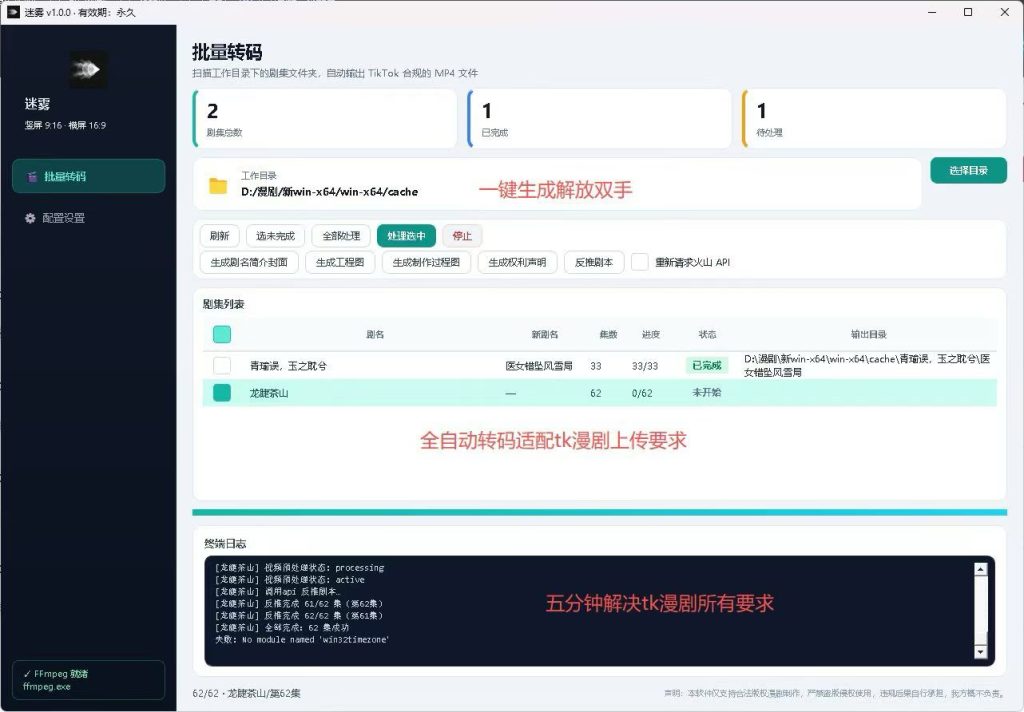Click the error line No module named win32timezone
The width and height of the screenshot is (1024, 712).
(302, 639)
